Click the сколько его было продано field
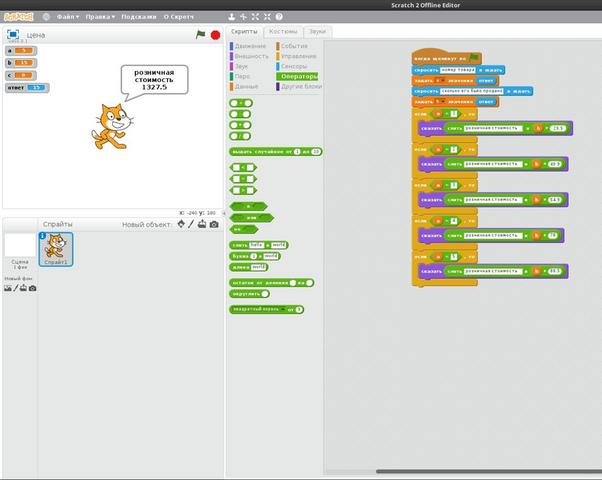The height and width of the screenshot is (480, 602). pyautogui.click(x=472, y=91)
